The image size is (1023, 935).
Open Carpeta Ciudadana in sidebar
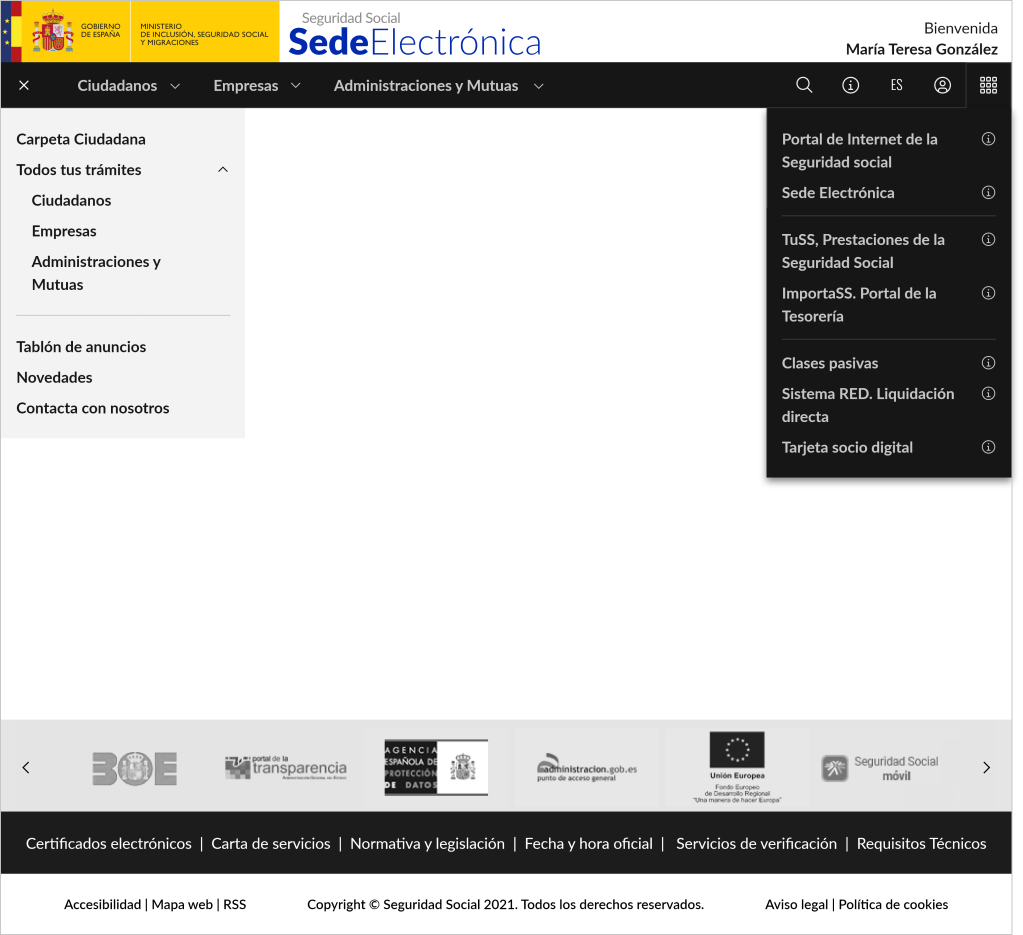pos(81,139)
